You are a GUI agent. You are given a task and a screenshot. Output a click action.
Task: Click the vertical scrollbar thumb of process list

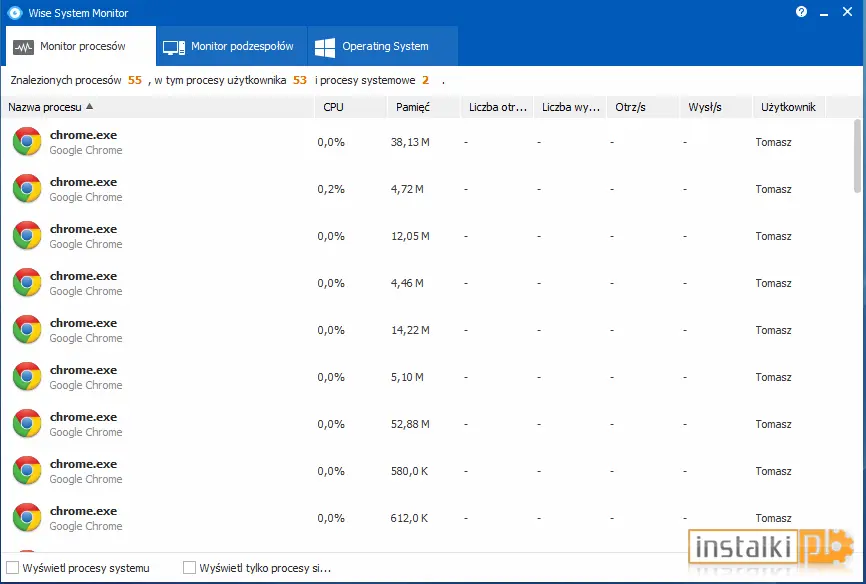pos(857,156)
